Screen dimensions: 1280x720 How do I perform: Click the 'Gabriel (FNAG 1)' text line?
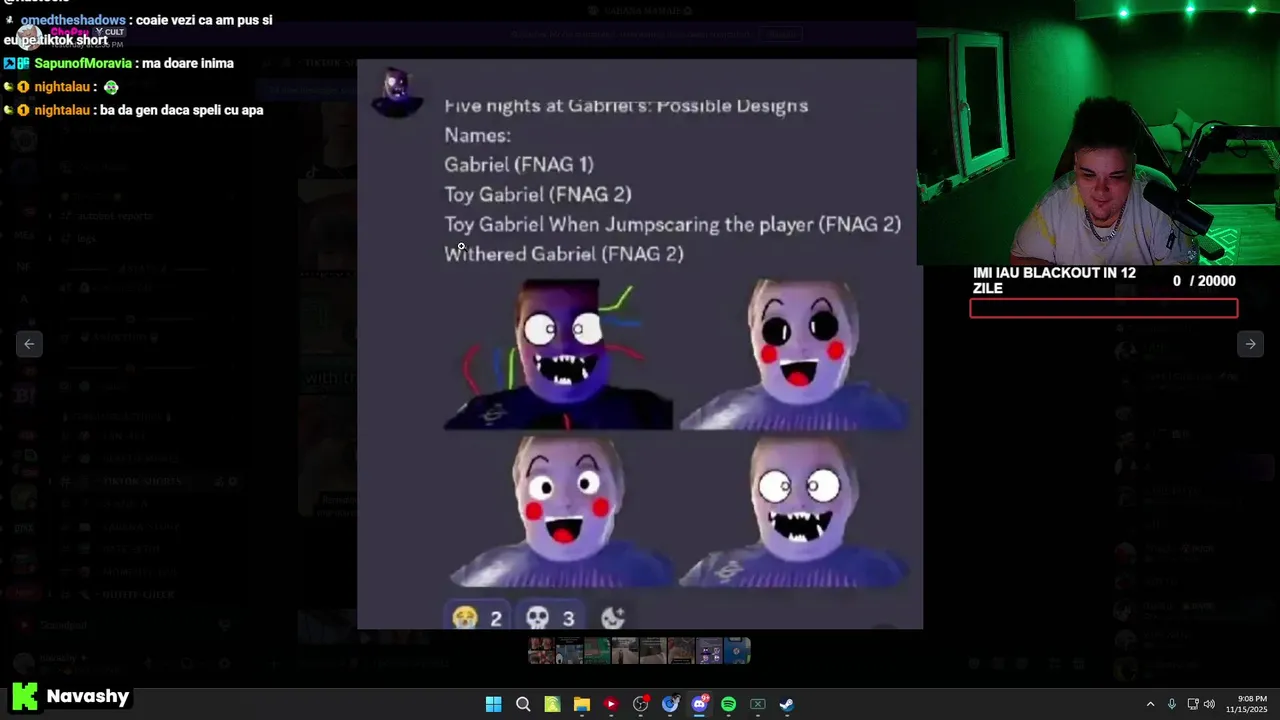click(x=519, y=164)
